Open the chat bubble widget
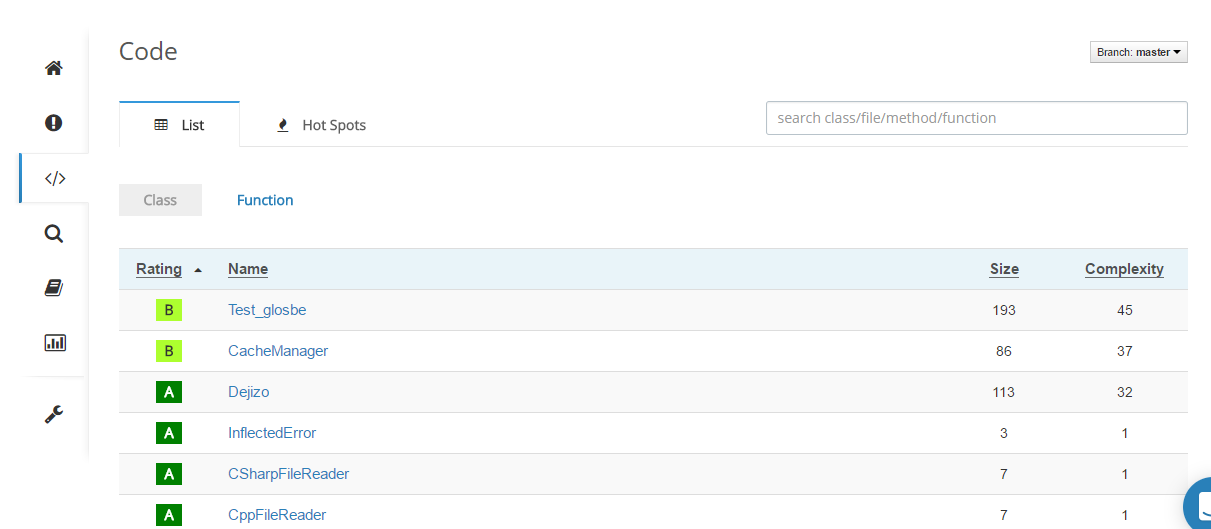 [x=1197, y=505]
